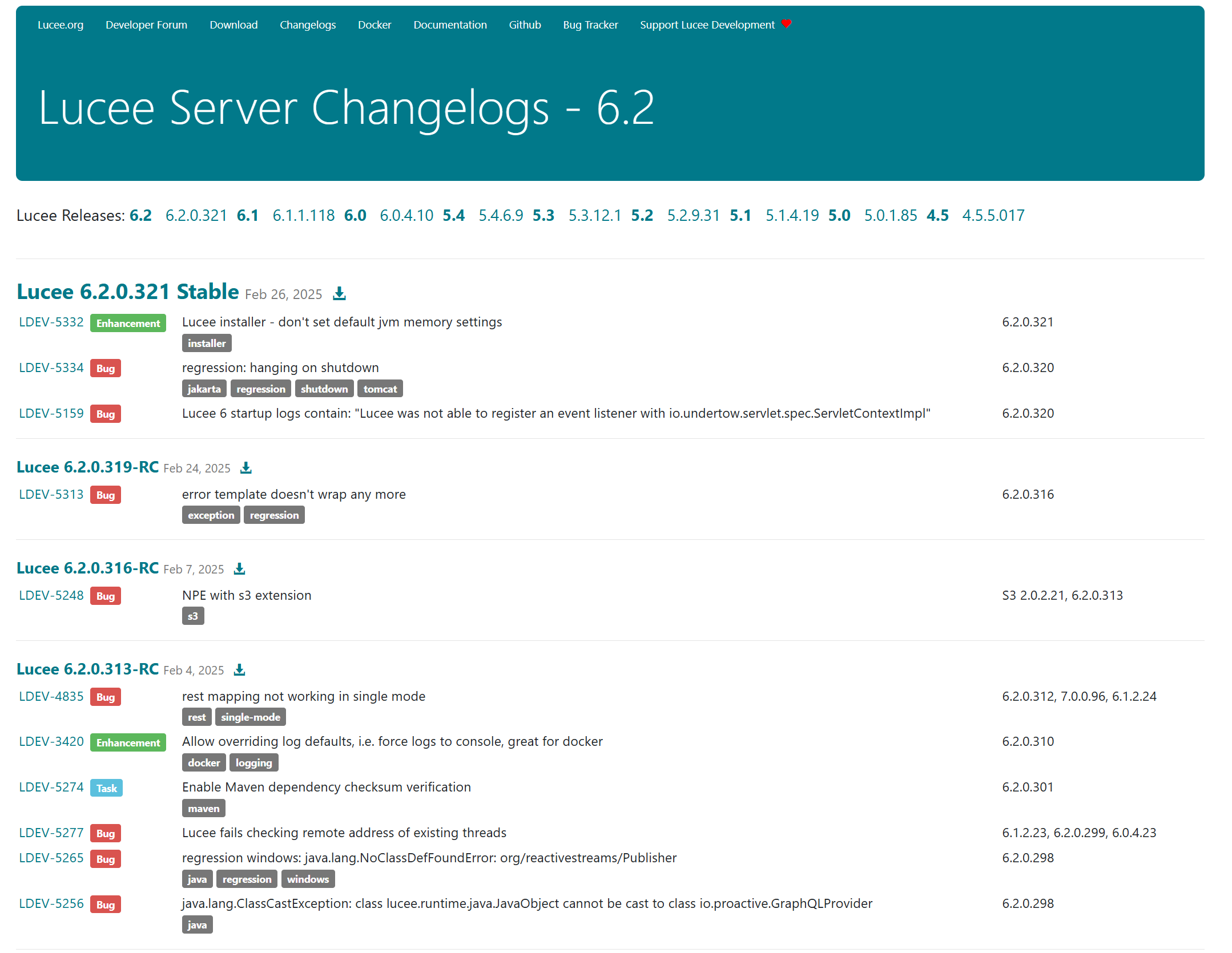The width and height of the screenshot is (1232, 953).
Task: Open ticket LDEV-5334
Action: click(x=51, y=368)
